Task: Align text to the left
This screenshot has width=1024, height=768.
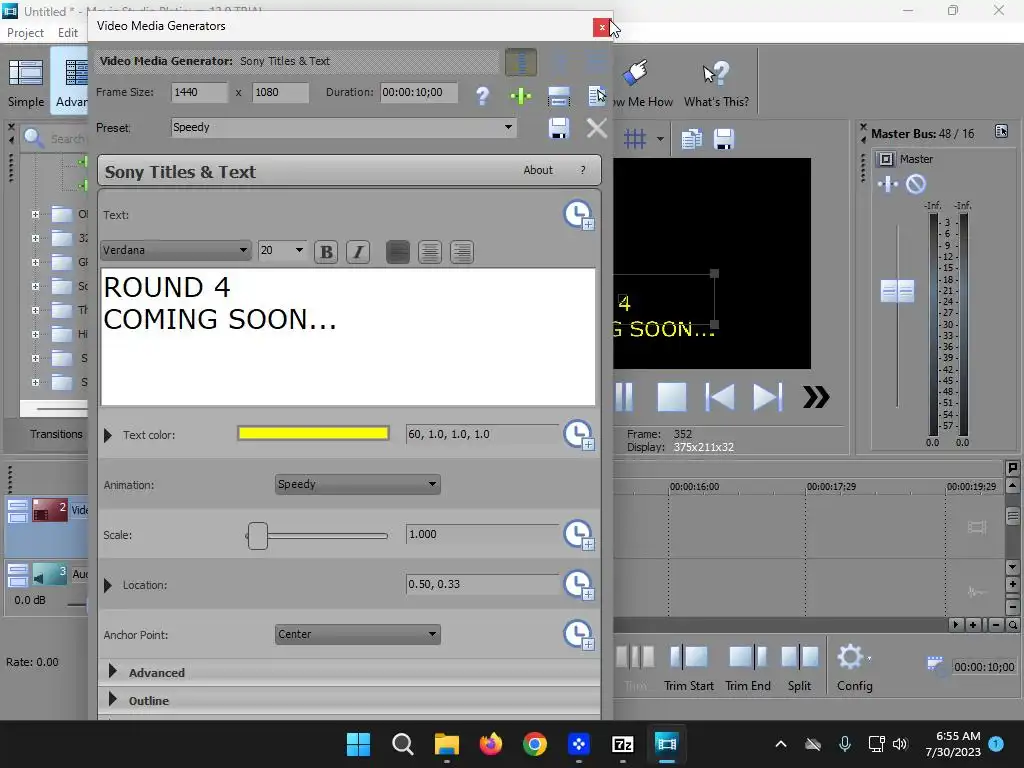Action: [398, 252]
